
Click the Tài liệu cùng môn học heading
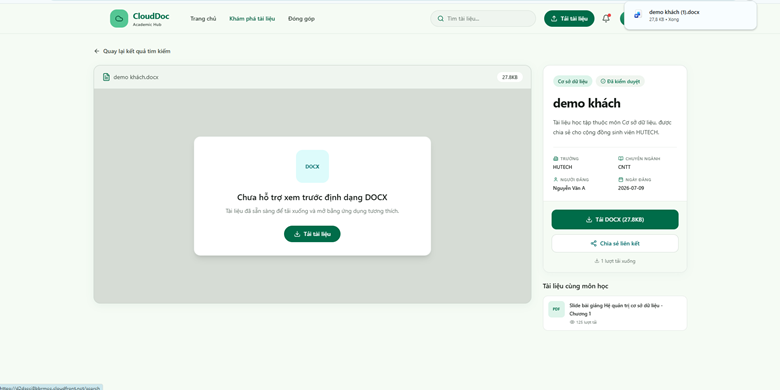tap(575, 286)
